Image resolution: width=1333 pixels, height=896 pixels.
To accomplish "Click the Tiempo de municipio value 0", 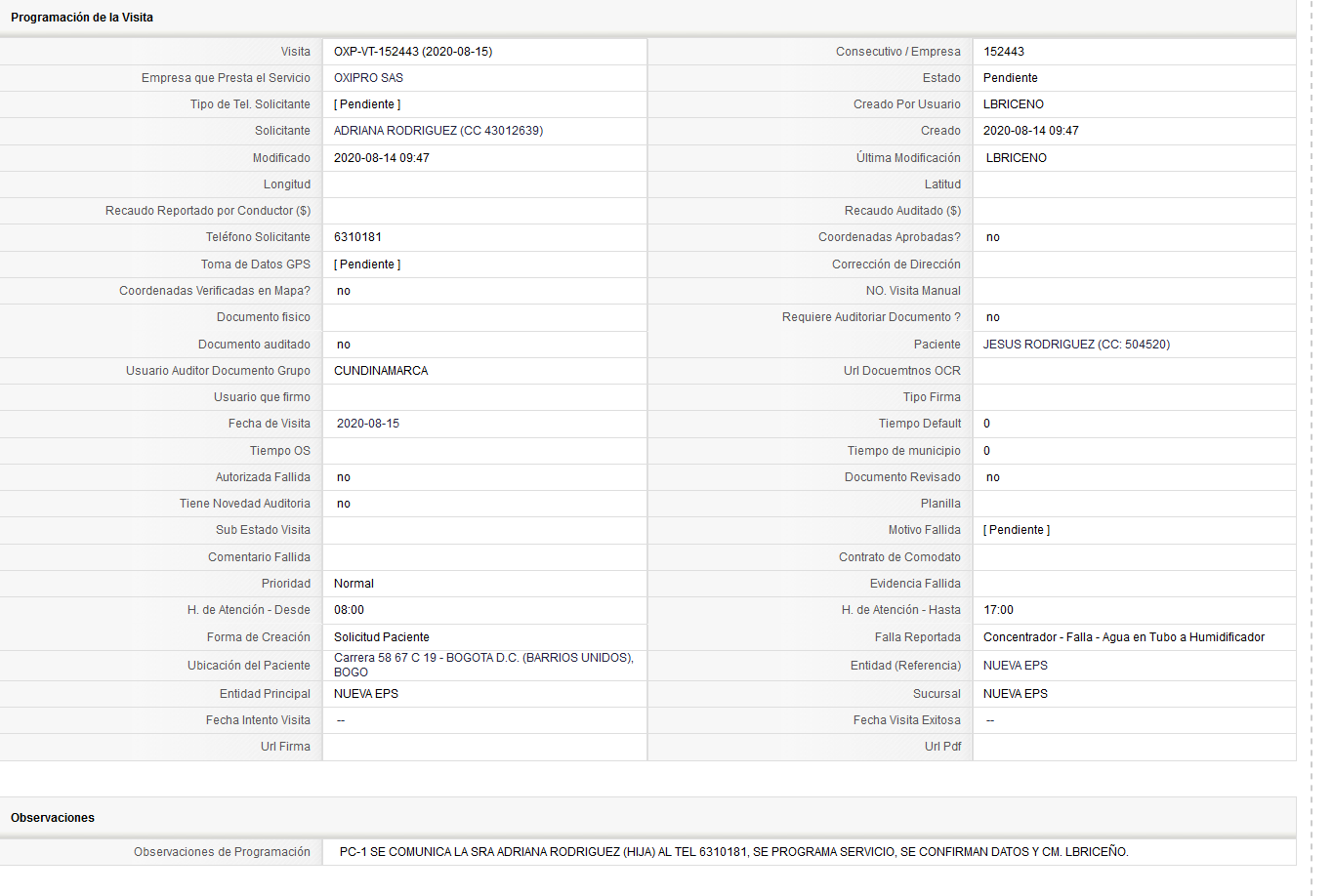I will (x=987, y=451).
